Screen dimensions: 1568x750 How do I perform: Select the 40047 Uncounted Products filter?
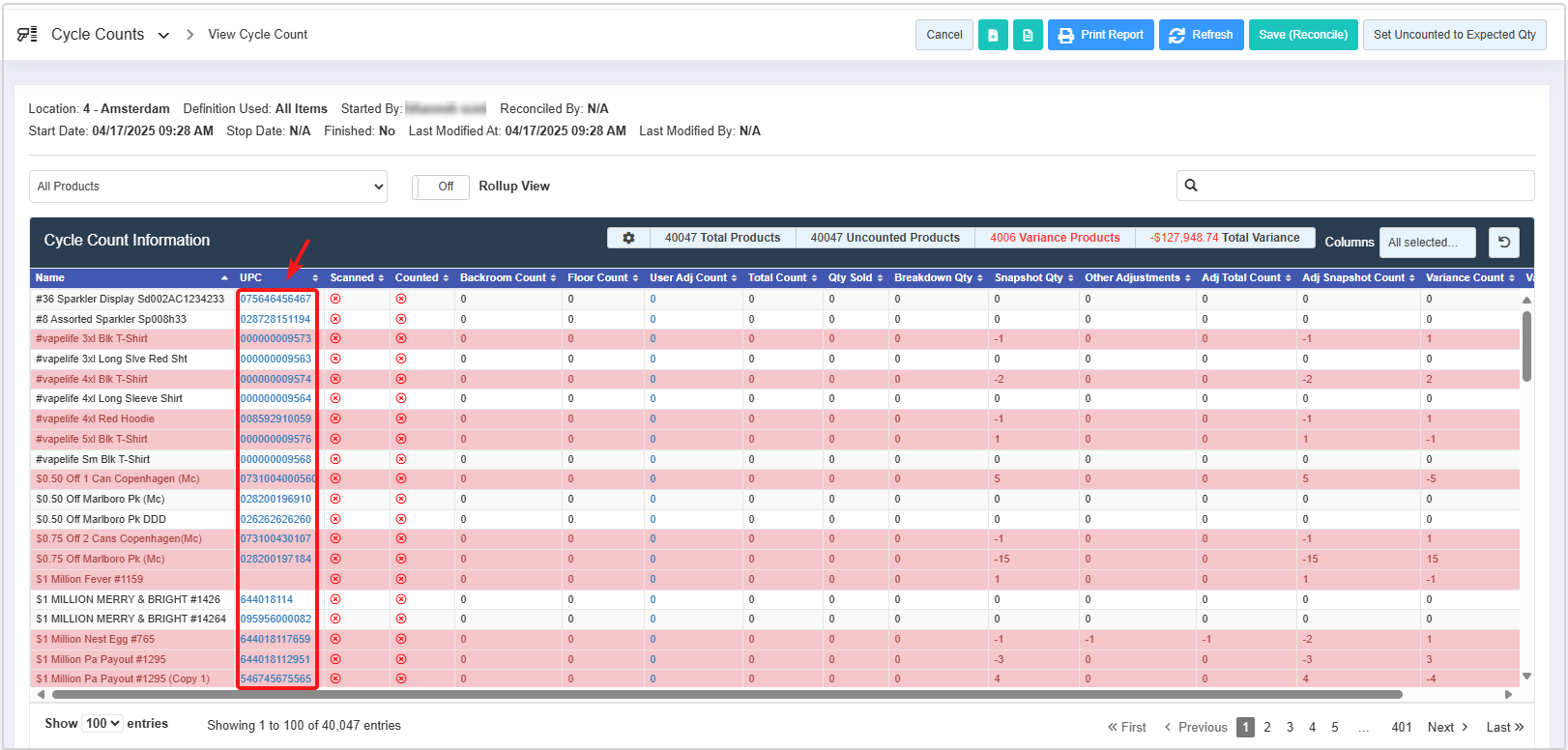point(885,238)
